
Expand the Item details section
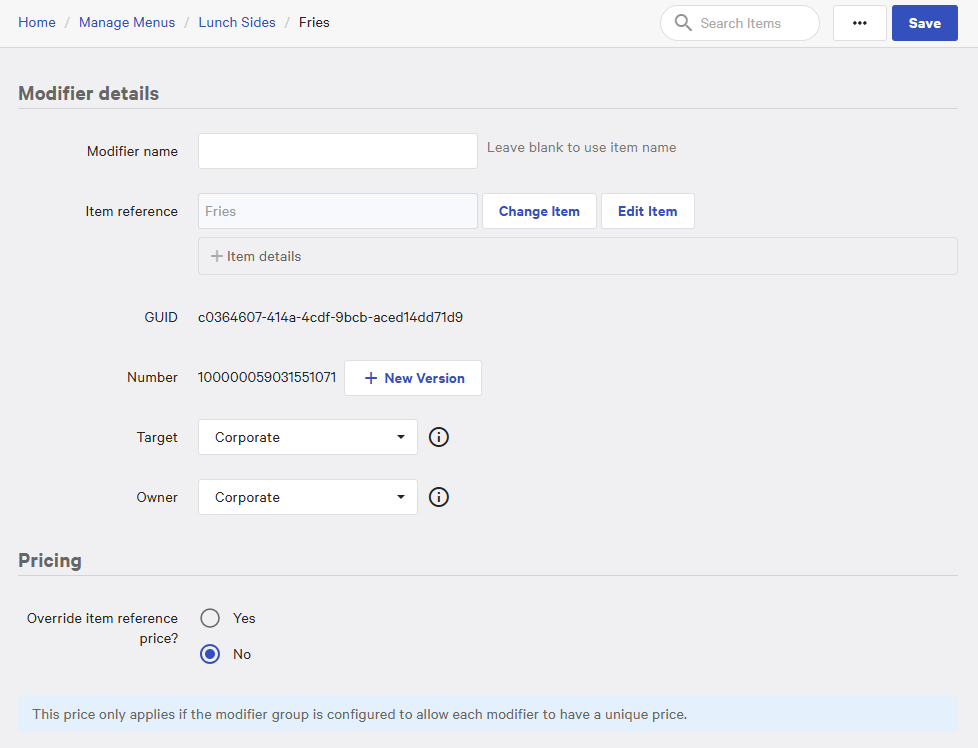[x=264, y=256]
